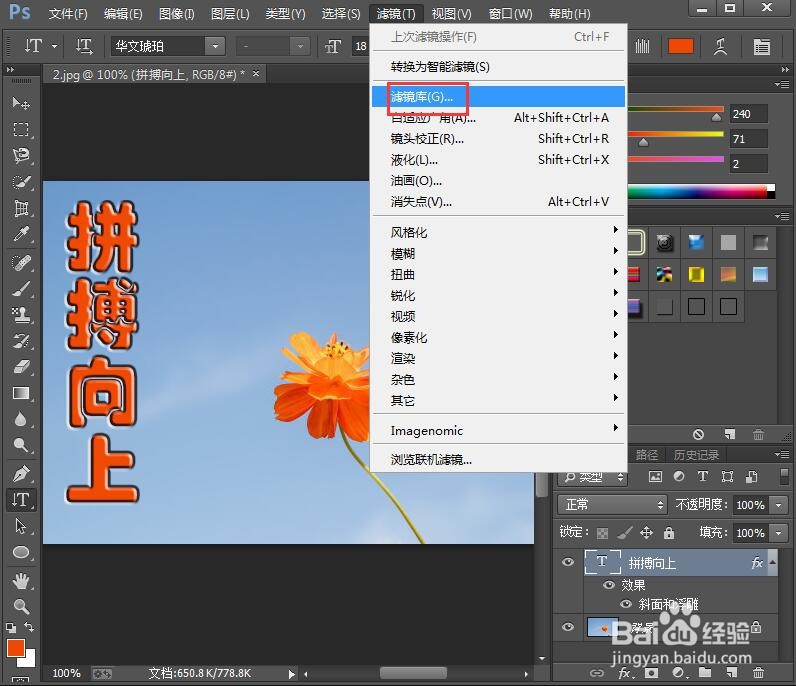Toggle lock position
Image resolution: width=796 pixels, height=686 pixels.
point(646,533)
